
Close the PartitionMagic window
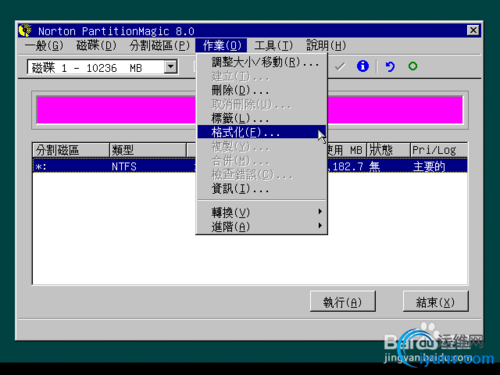point(473,30)
